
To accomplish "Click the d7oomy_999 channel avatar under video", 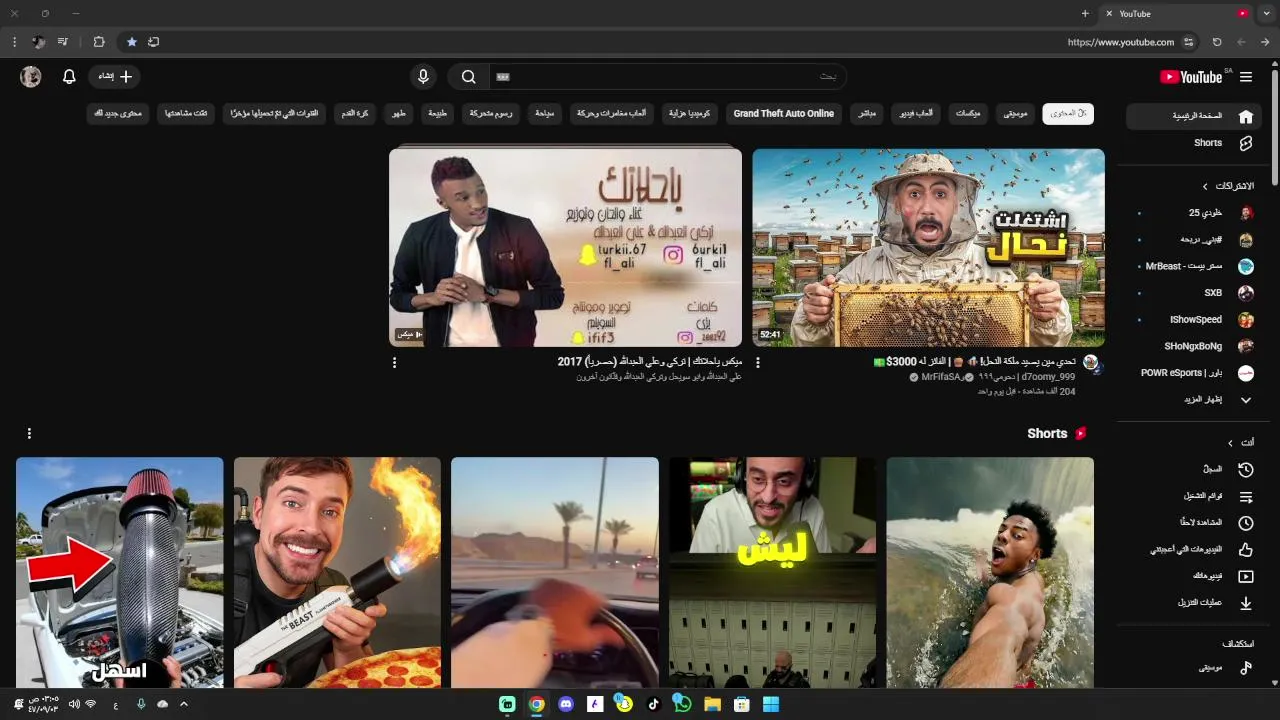I will click(1091, 363).
